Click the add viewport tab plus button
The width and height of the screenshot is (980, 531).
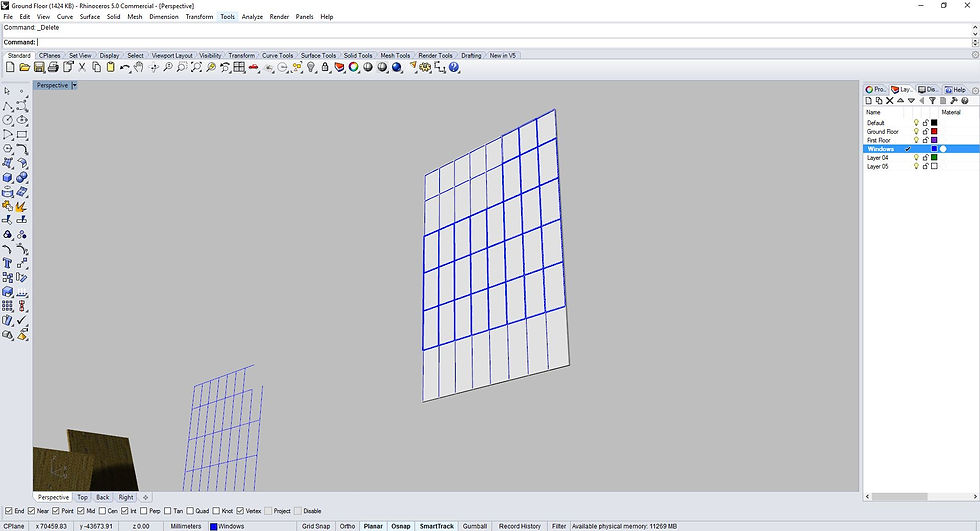145,497
